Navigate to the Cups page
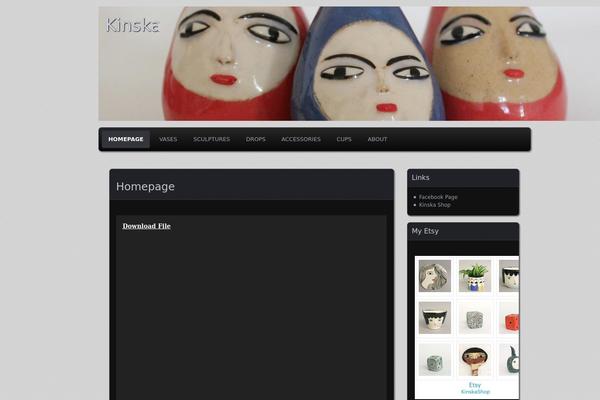Image resolution: width=600 pixels, height=400 pixels. (344, 139)
